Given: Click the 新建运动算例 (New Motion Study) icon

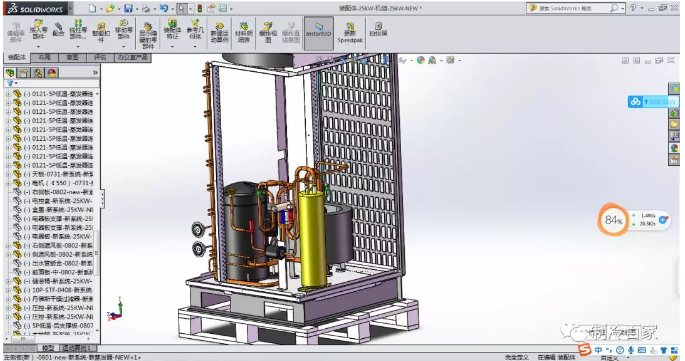Looking at the screenshot, I should click(x=219, y=32).
